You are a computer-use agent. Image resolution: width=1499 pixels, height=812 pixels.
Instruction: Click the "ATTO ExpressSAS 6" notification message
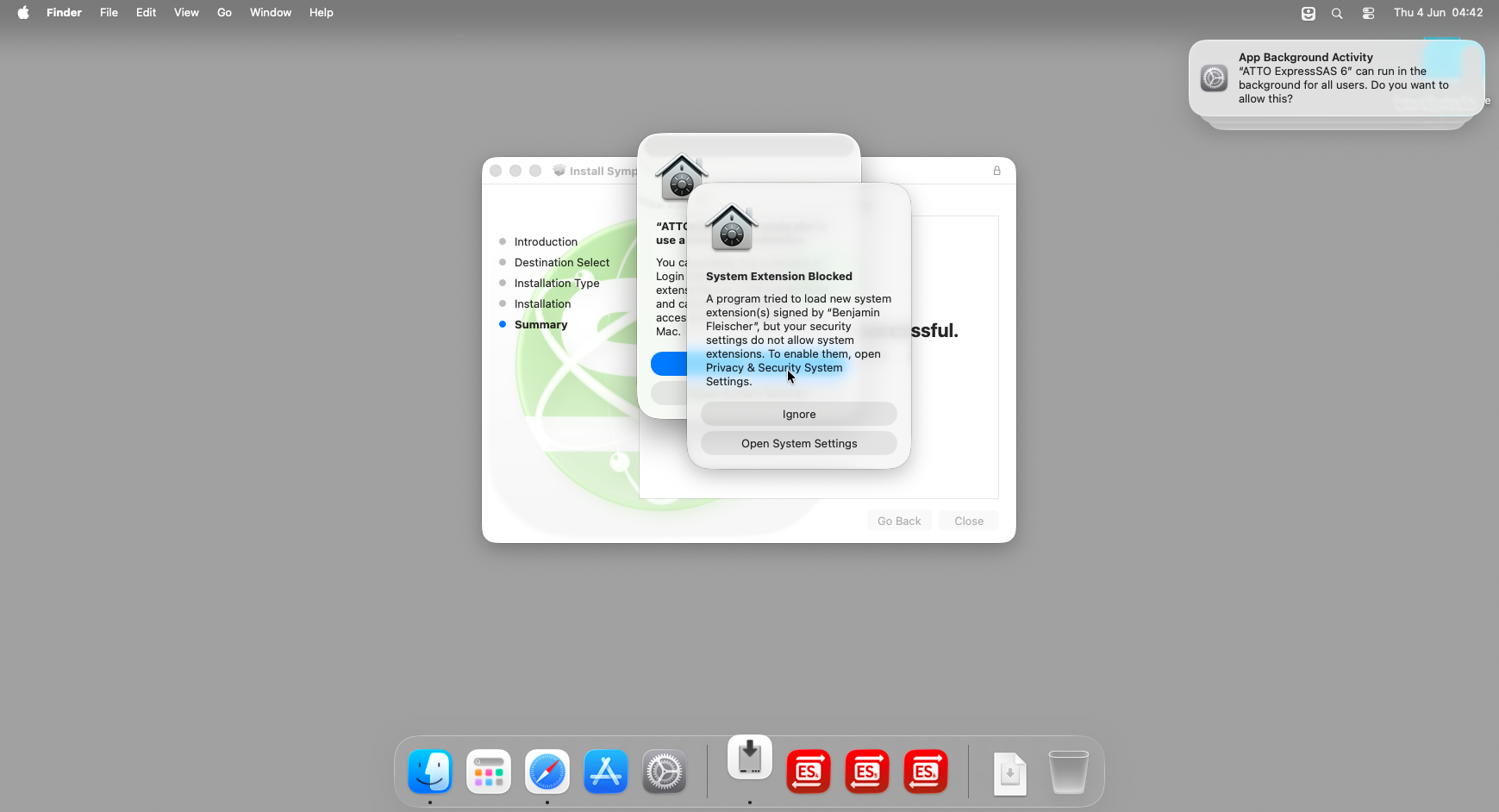[1344, 84]
